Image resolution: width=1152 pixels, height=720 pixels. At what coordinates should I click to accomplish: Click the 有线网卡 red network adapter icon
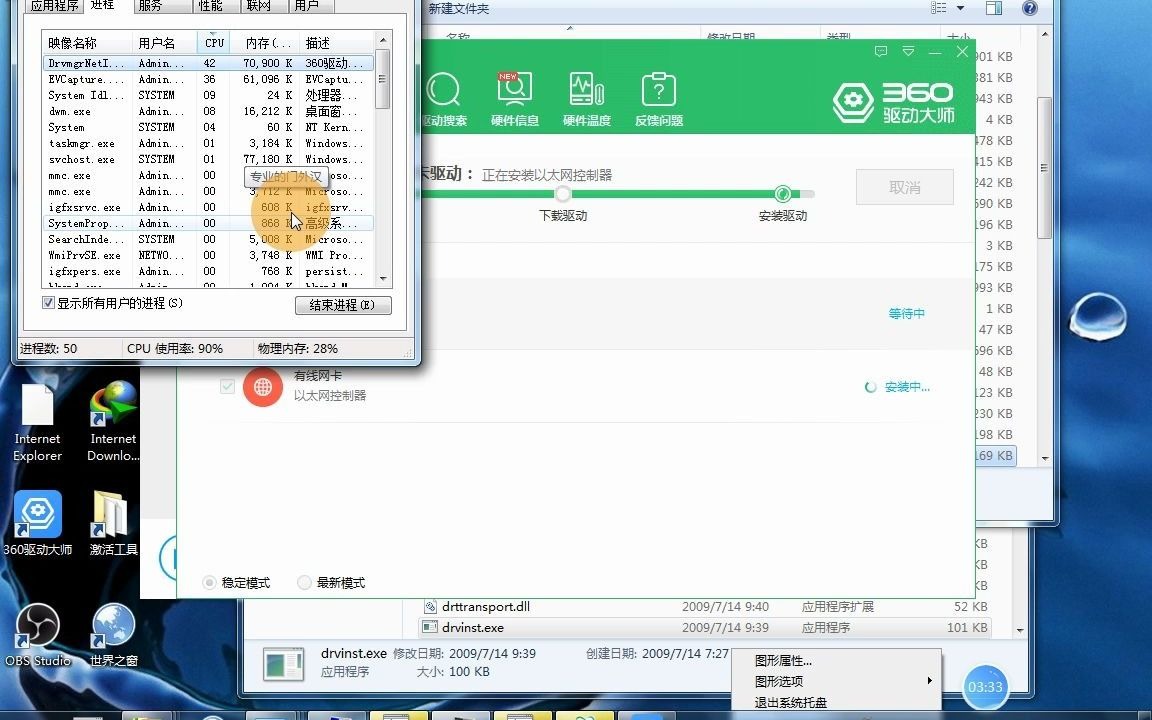click(x=263, y=387)
